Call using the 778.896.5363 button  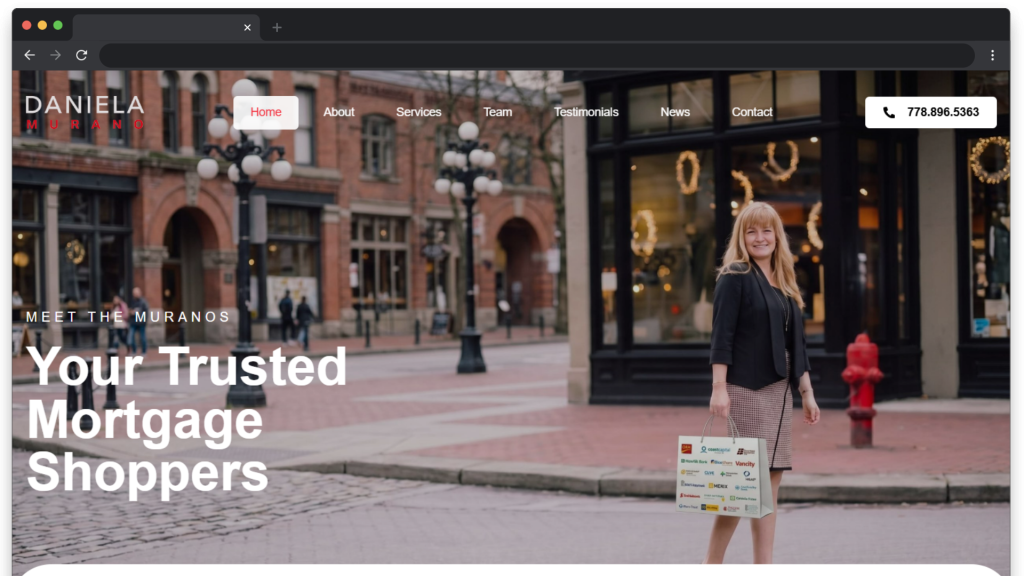pyautogui.click(x=931, y=112)
